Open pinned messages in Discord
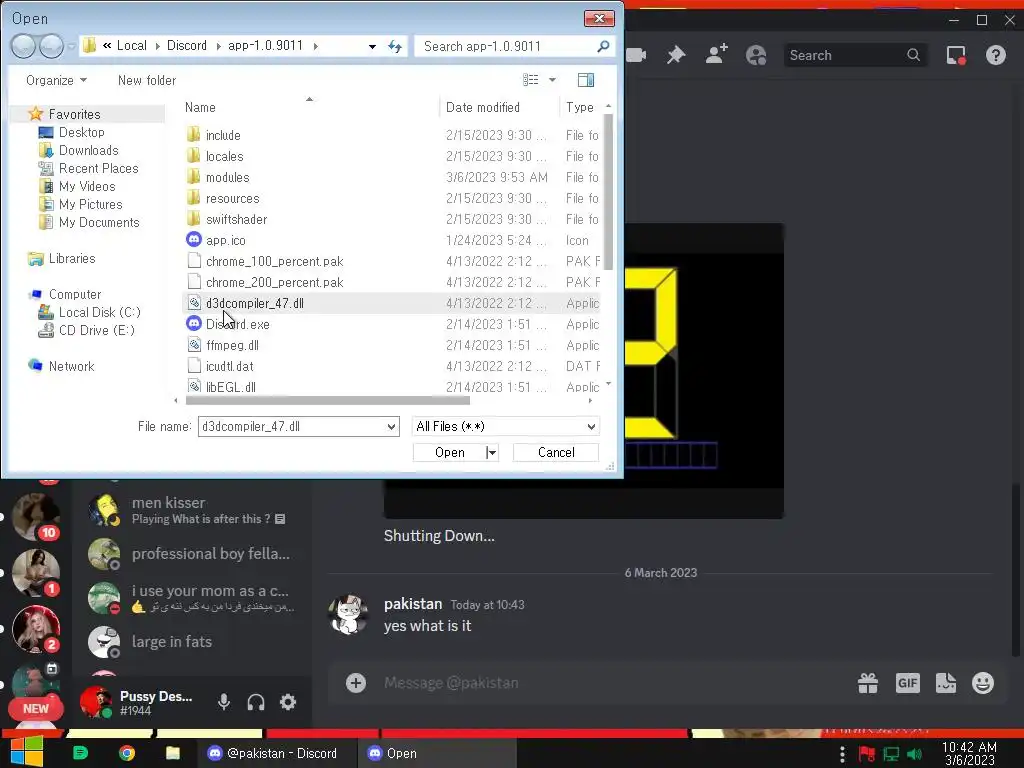Image resolution: width=1024 pixels, height=768 pixels. (676, 56)
